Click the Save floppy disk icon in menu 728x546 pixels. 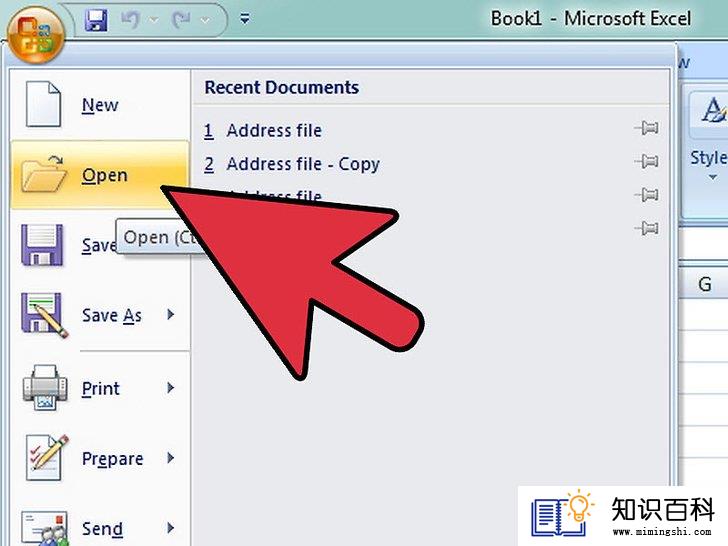42,245
